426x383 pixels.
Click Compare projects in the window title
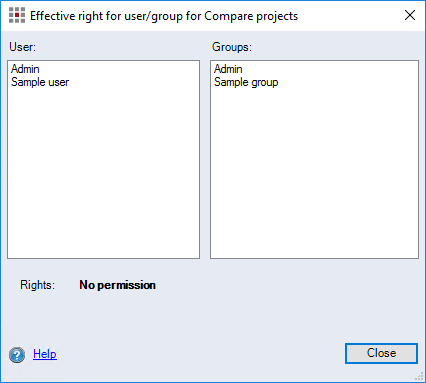pyautogui.click(x=251, y=16)
